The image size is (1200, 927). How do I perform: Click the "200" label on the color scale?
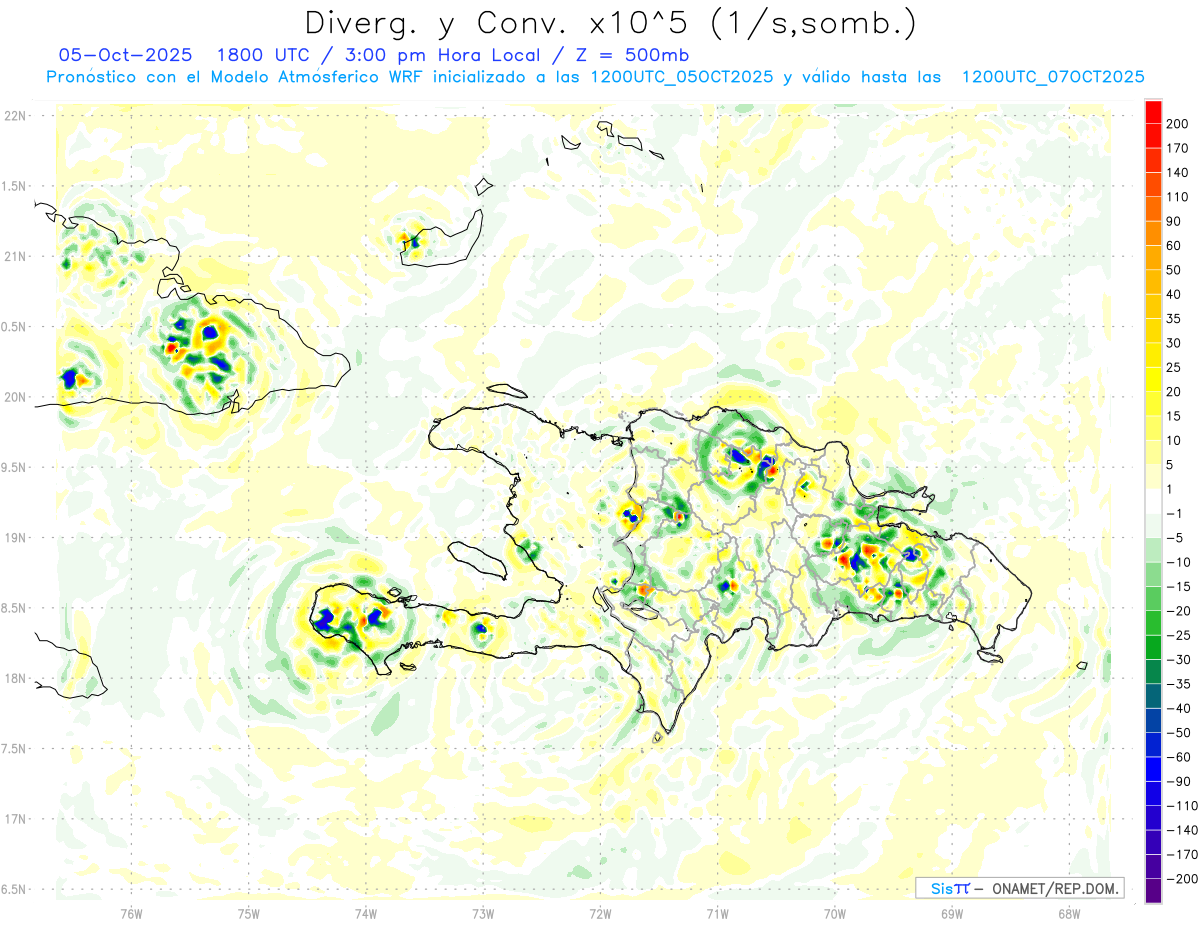click(x=1178, y=124)
